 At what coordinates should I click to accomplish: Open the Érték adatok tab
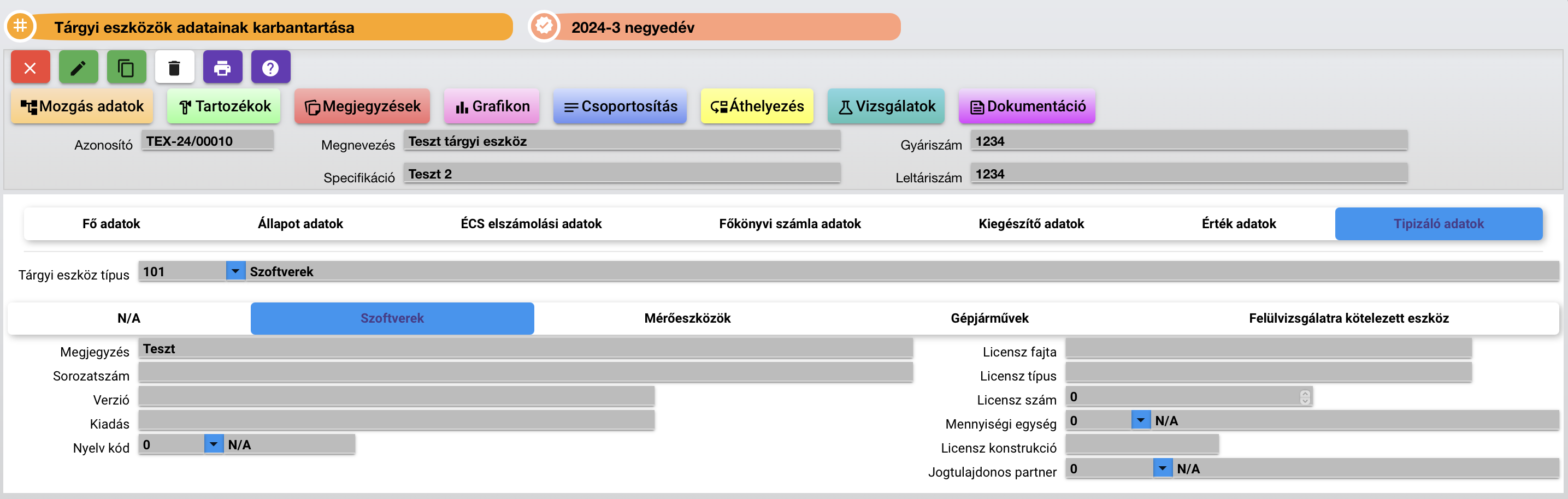1239,223
